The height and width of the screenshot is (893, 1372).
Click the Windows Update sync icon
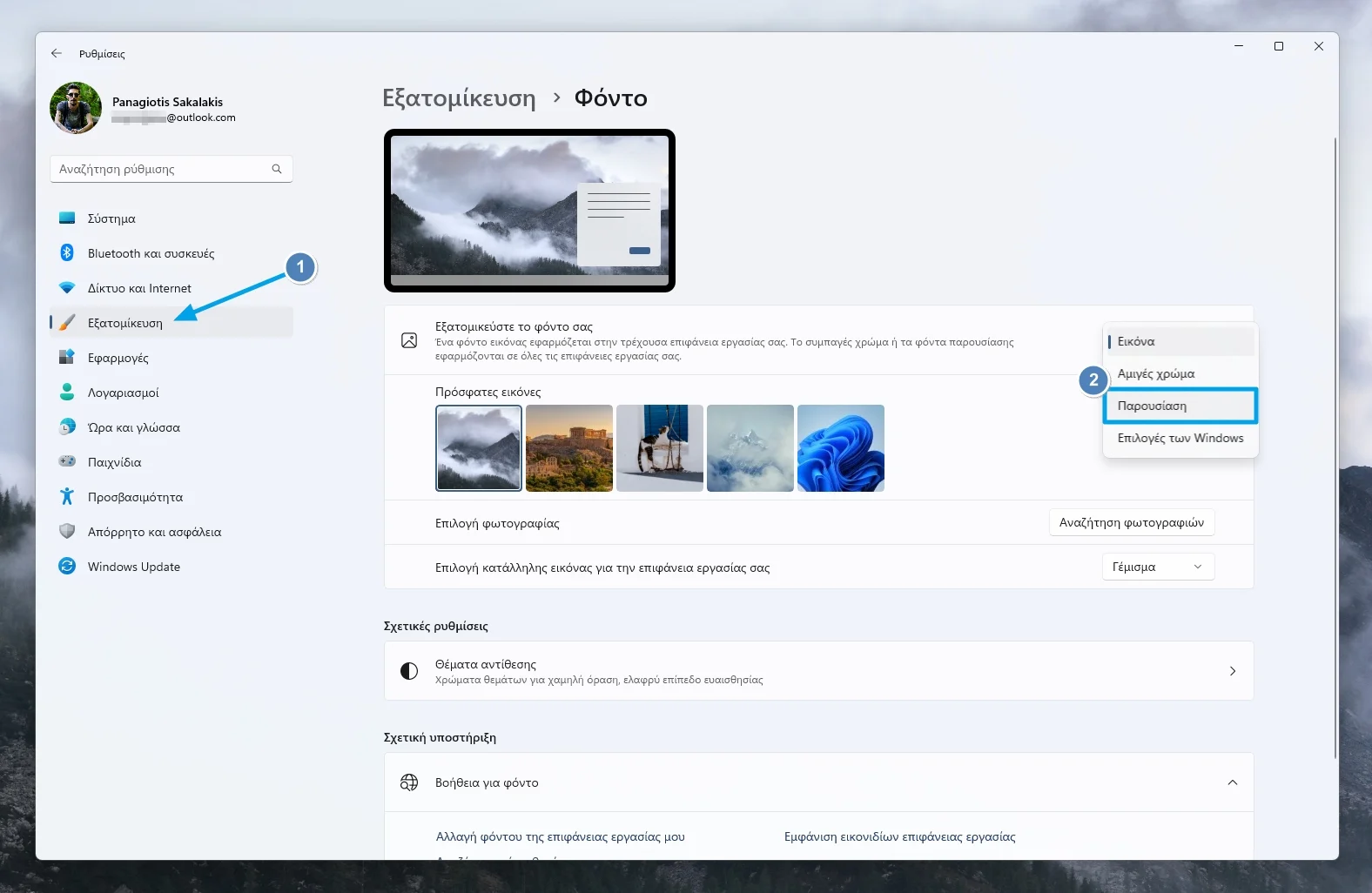(67, 567)
